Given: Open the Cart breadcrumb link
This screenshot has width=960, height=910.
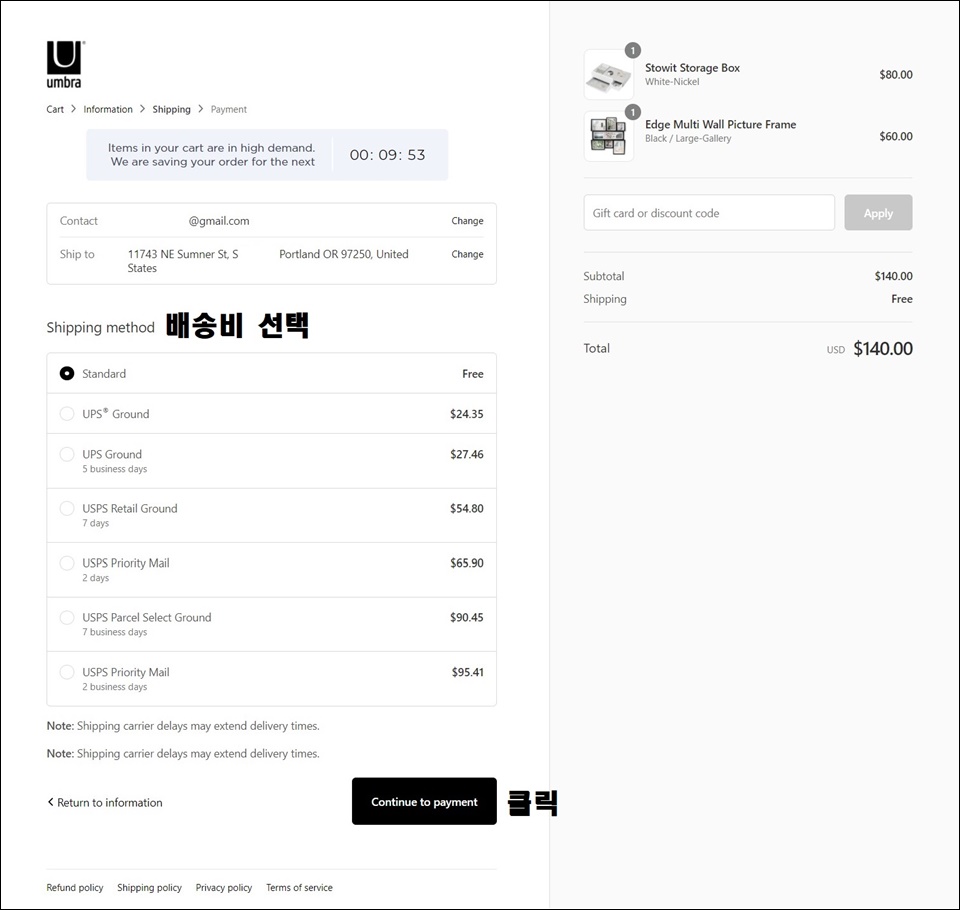Looking at the screenshot, I should [x=55, y=109].
